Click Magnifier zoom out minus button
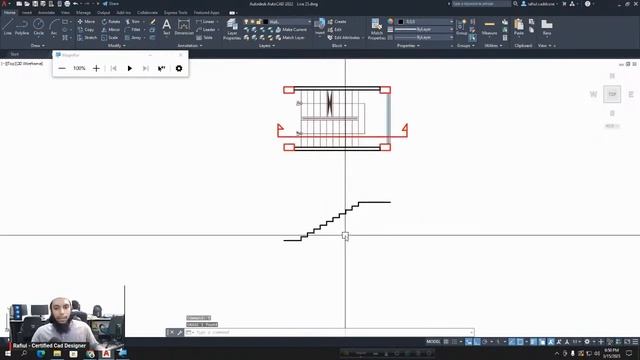The width and height of the screenshot is (640, 360). click(62, 68)
